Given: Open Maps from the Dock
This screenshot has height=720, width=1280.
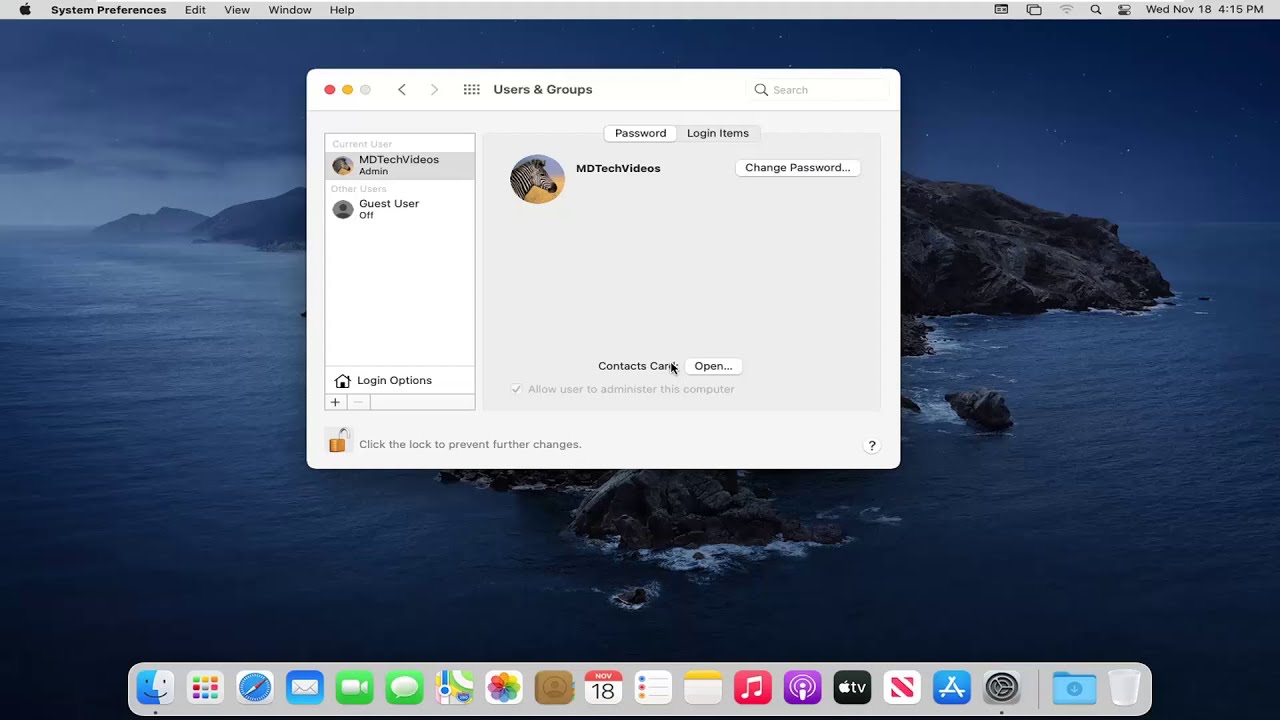Looking at the screenshot, I should point(454,688).
